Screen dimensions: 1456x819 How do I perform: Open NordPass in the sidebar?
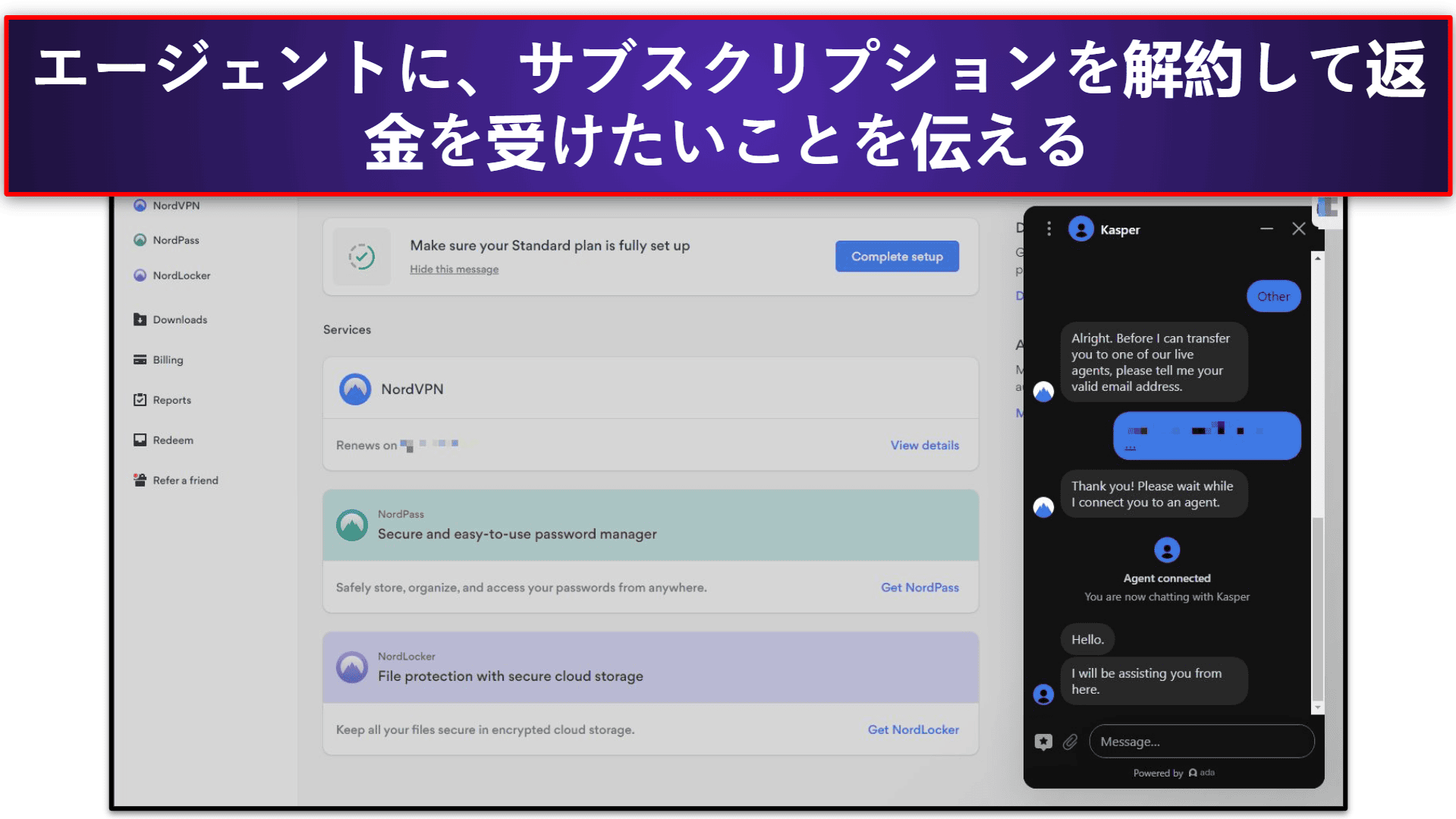(176, 240)
